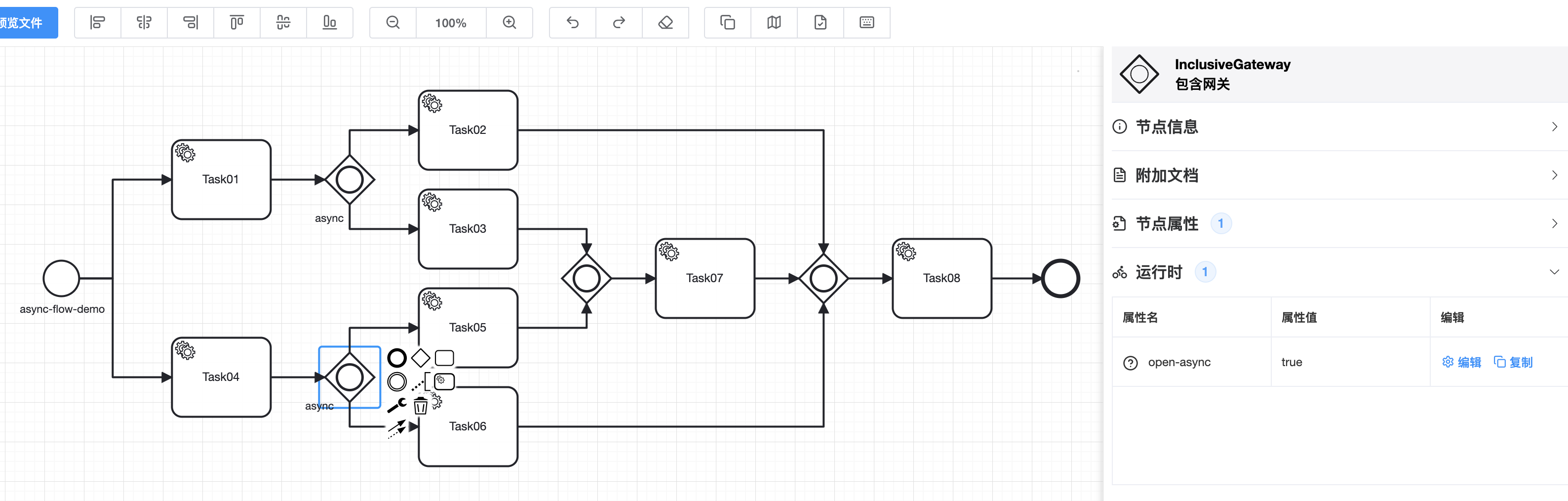Click the align top toolbar icon

(x=237, y=23)
